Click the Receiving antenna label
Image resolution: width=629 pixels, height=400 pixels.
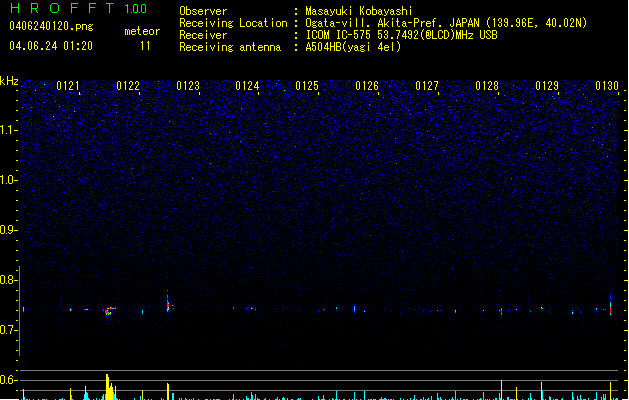[x=230, y=47]
